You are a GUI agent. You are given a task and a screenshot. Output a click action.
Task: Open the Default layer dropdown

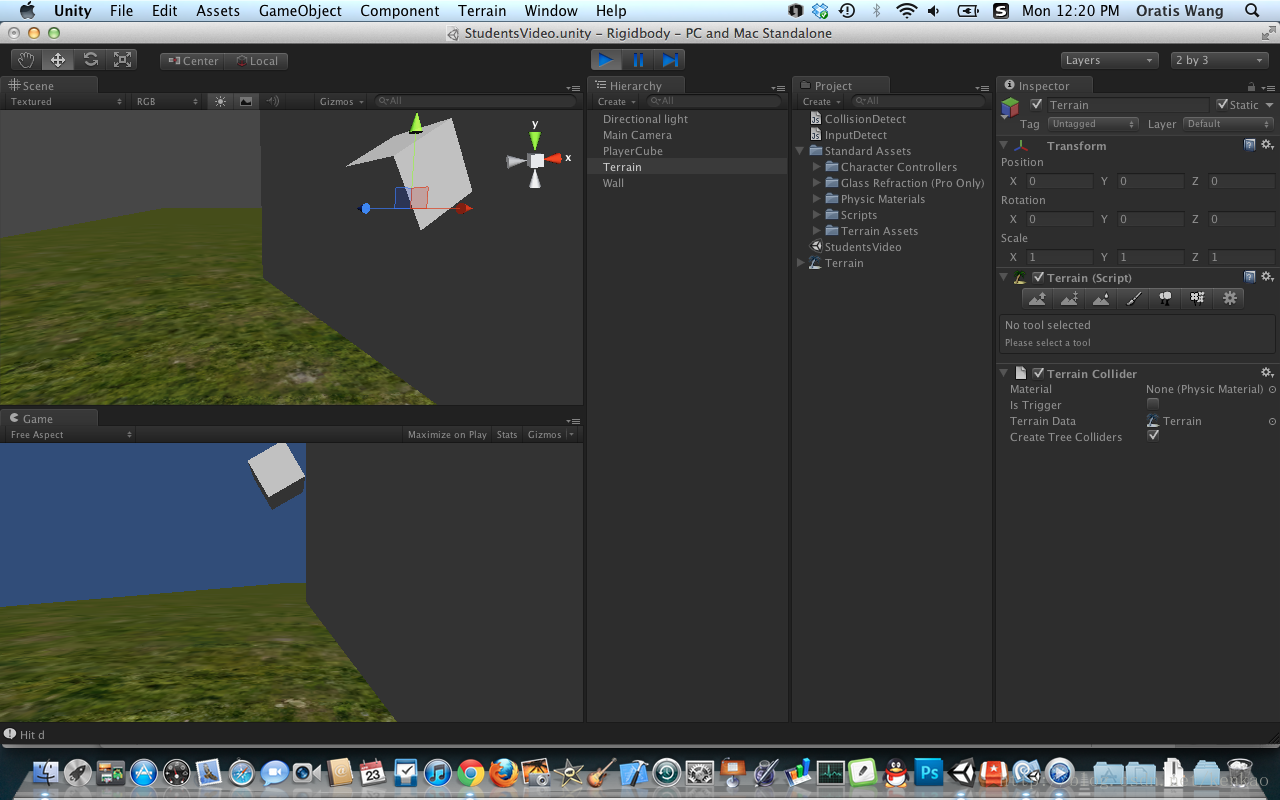pos(1228,124)
